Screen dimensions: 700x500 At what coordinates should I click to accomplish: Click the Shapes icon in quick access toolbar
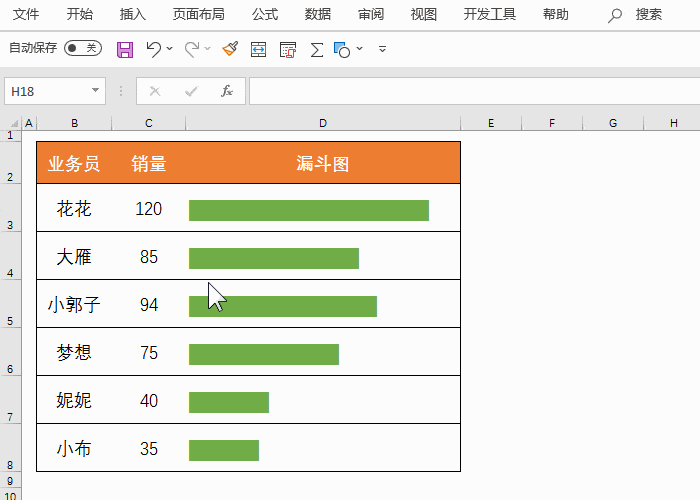point(342,50)
